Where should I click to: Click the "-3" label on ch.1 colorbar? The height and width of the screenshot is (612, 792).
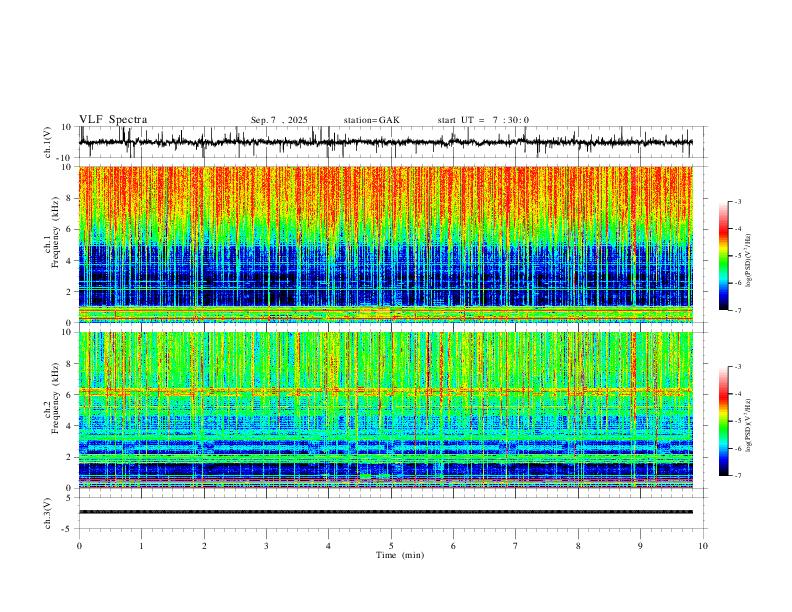(738, 201)
